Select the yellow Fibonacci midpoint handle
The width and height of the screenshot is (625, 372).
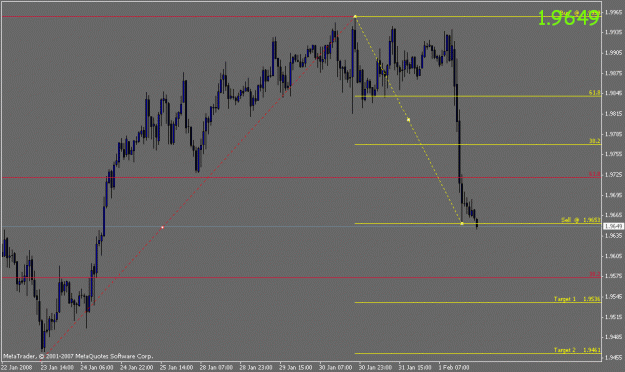point(408,120)
